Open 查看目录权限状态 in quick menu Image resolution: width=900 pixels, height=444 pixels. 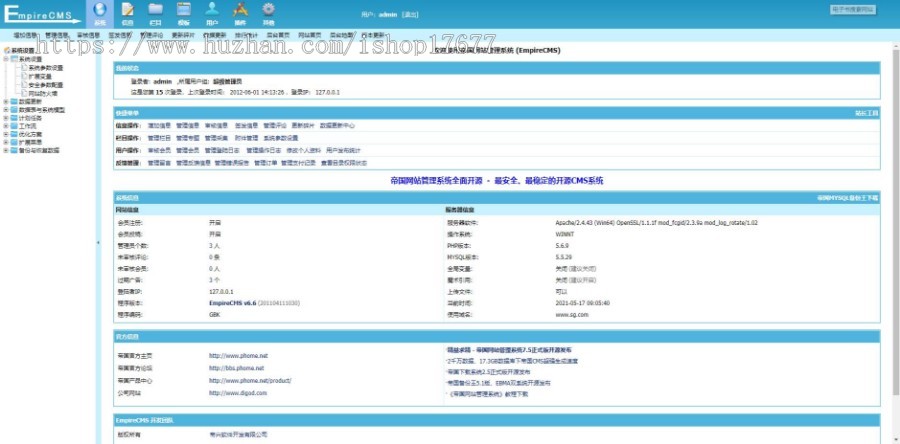coord(344,163)
